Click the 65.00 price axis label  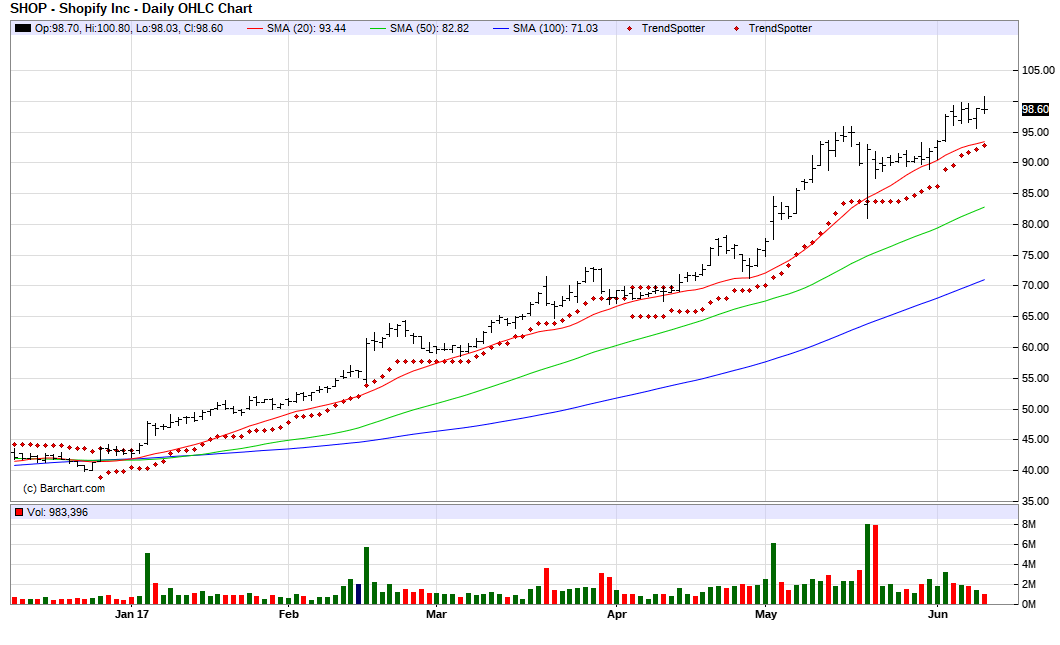click(1035, 316)
